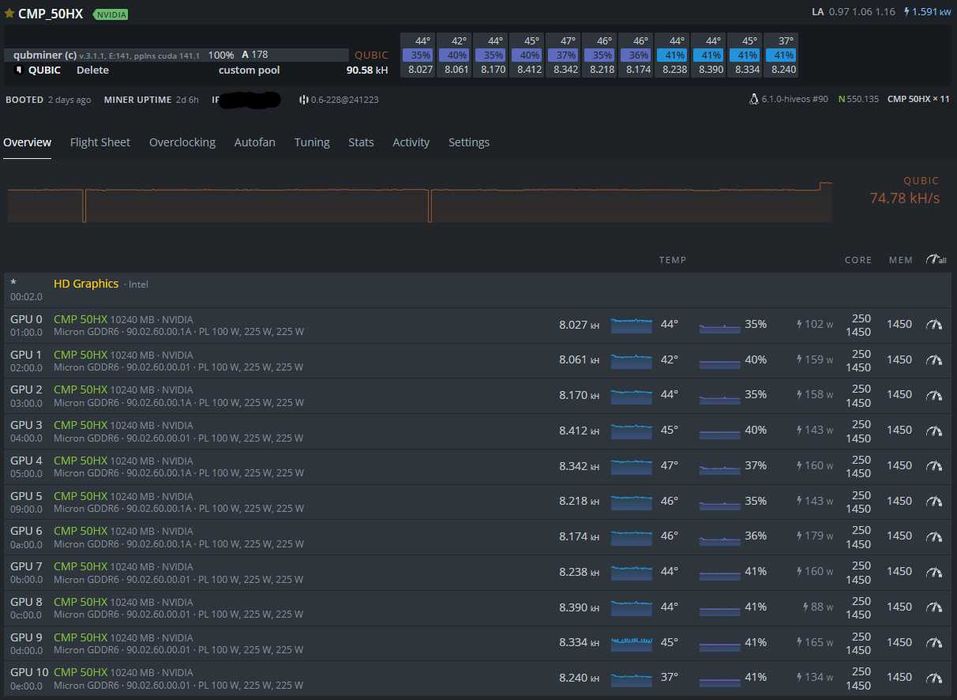
Task: Open overclock speedometer for GPU 2
Action: (934, 395)
